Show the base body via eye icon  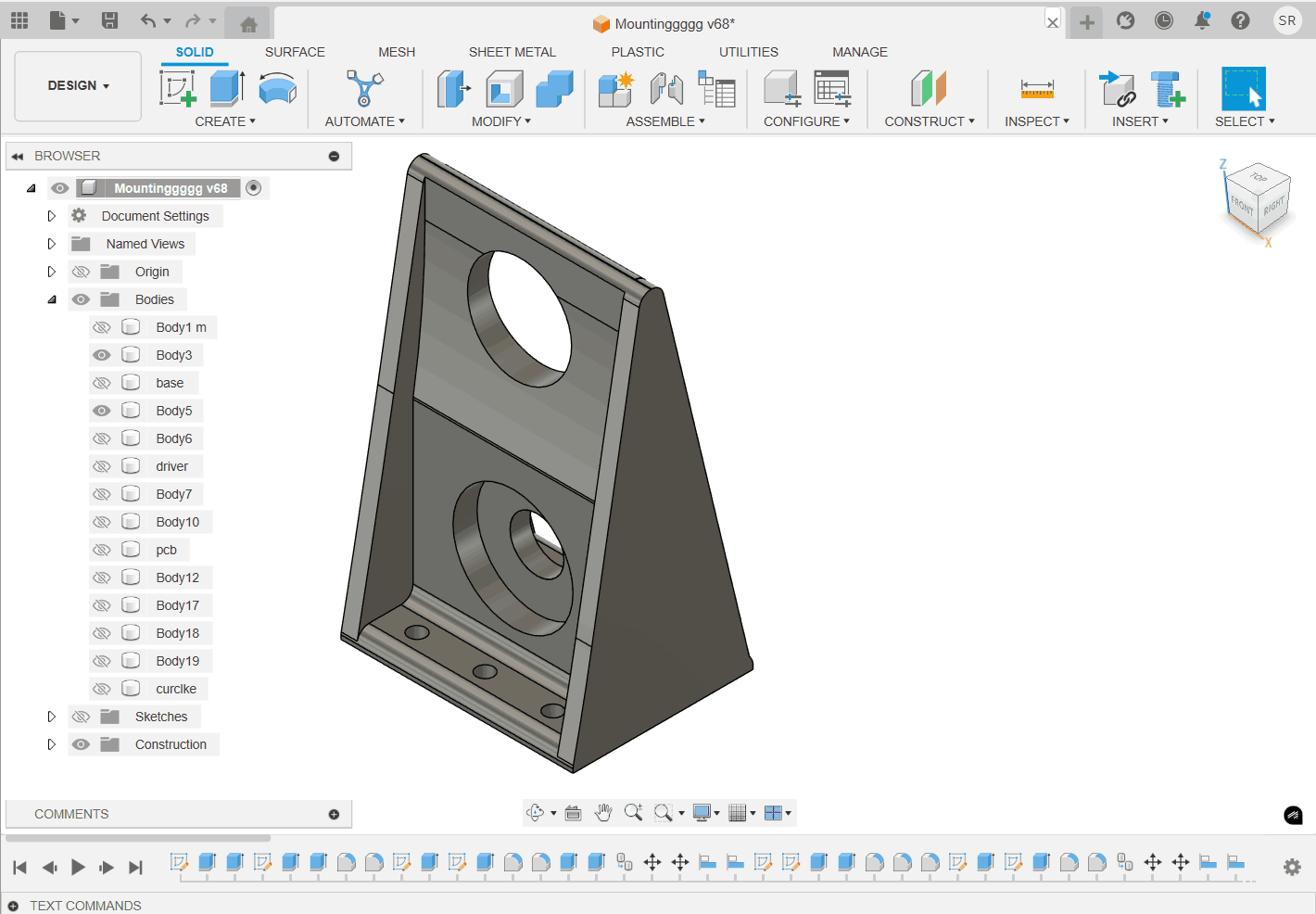[x=102, y=383]
